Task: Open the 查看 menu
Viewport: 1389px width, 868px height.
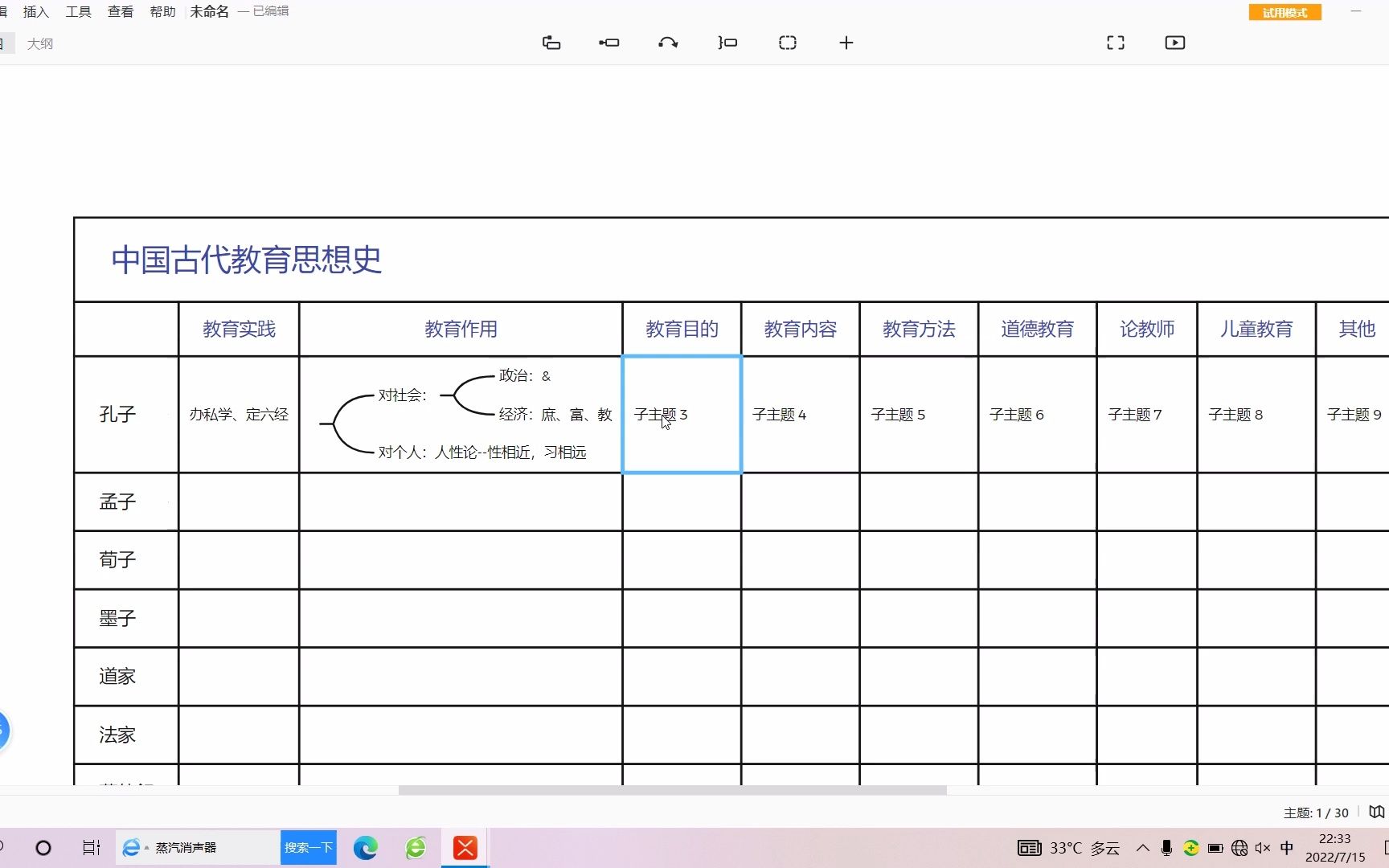Action: [121, 11]
